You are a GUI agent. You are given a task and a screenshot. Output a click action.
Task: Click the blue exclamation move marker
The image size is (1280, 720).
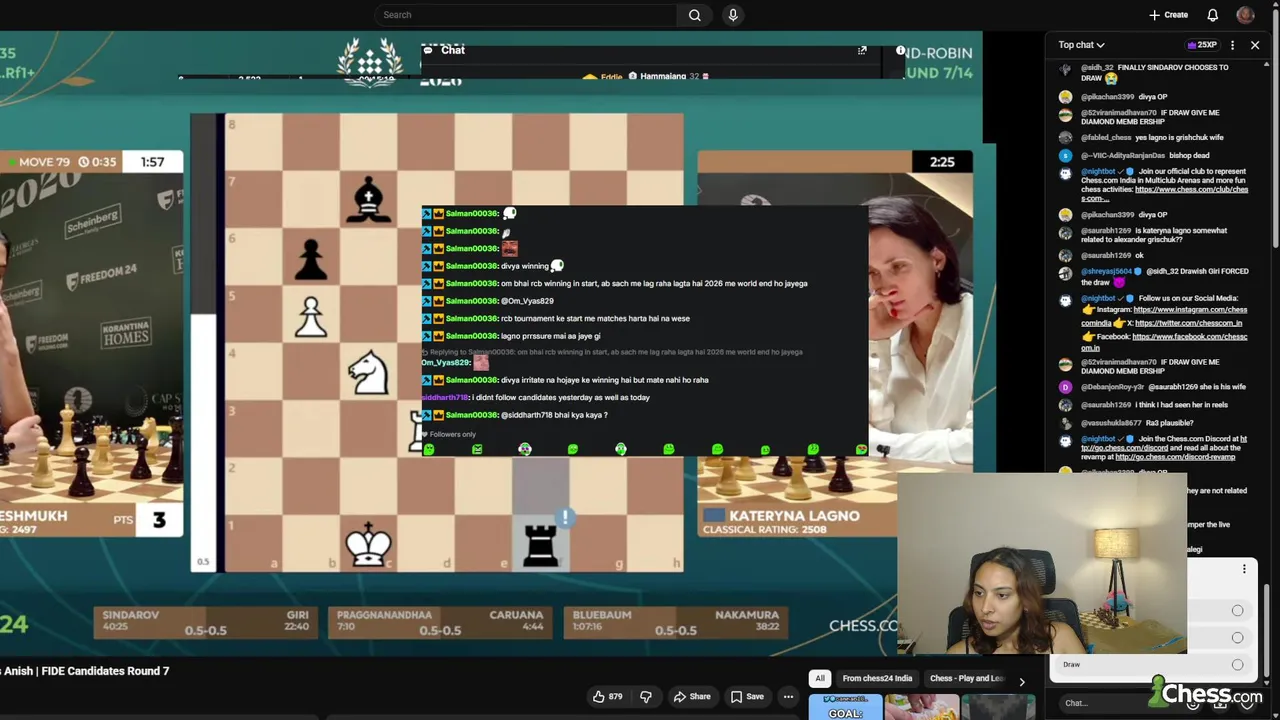565,517
